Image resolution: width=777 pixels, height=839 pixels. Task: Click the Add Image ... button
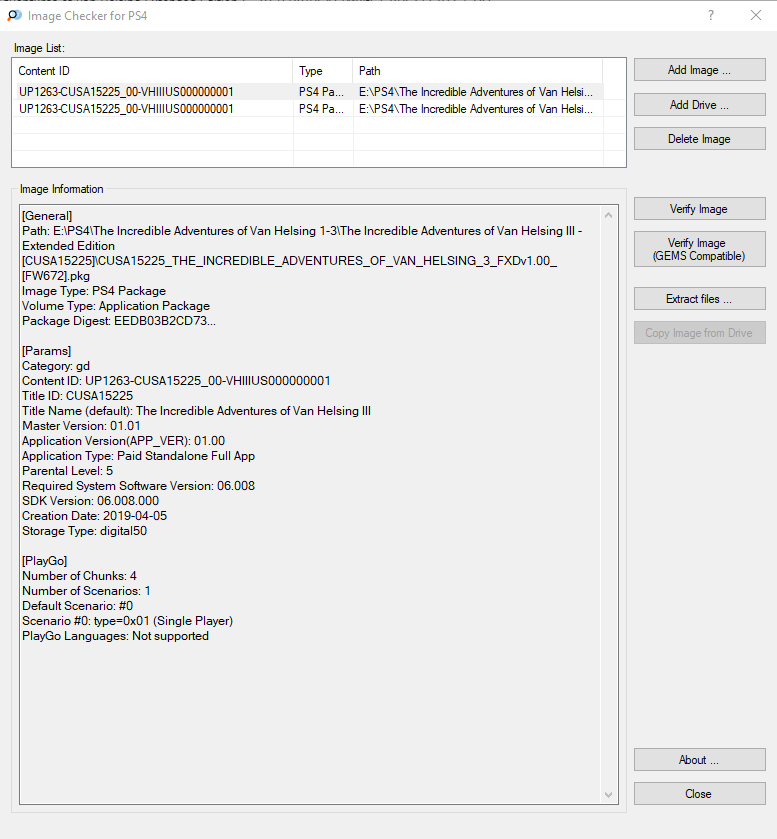click(x=699, y=70)
